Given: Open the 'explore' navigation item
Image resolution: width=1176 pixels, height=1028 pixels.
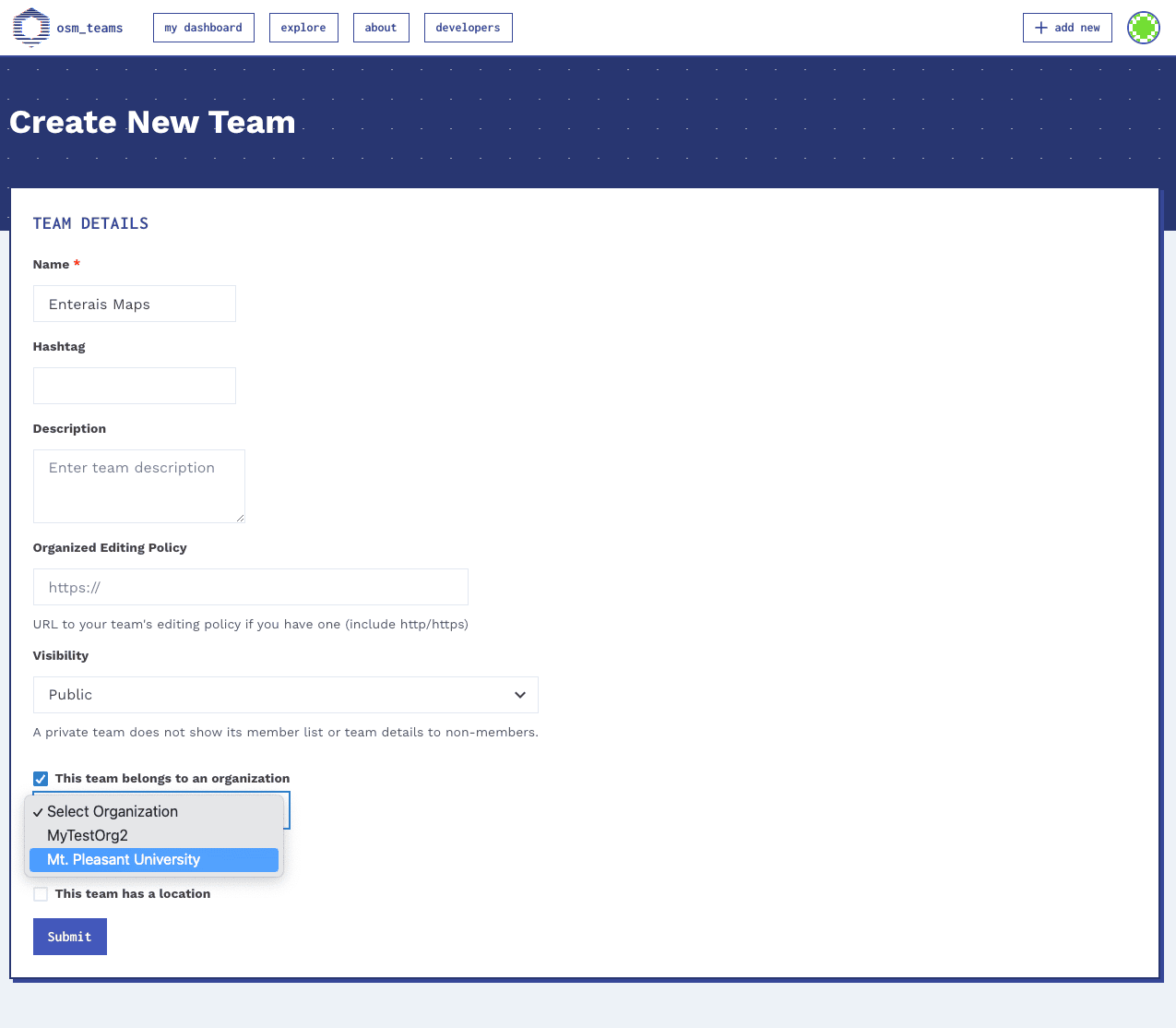Looking at the screenshot, I should pos(303,27).
